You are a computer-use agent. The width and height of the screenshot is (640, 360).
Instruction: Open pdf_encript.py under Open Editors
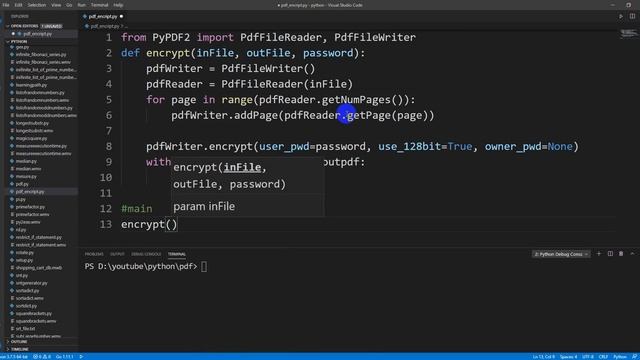point(37,34)
